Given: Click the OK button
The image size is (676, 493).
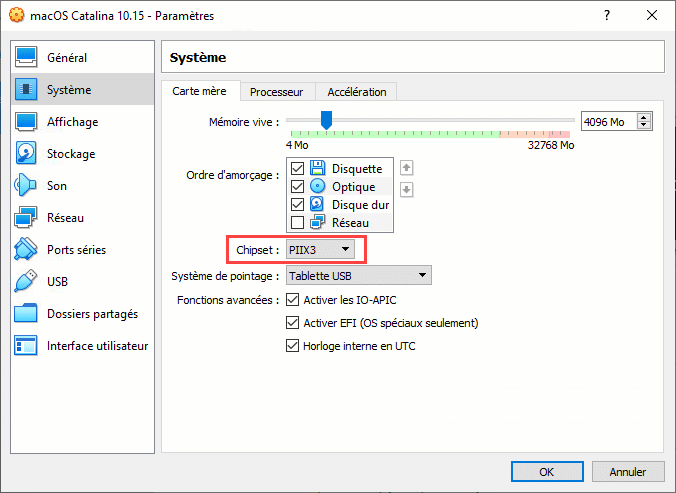Looking at the screenshot, I should click(x=547, y=471).
